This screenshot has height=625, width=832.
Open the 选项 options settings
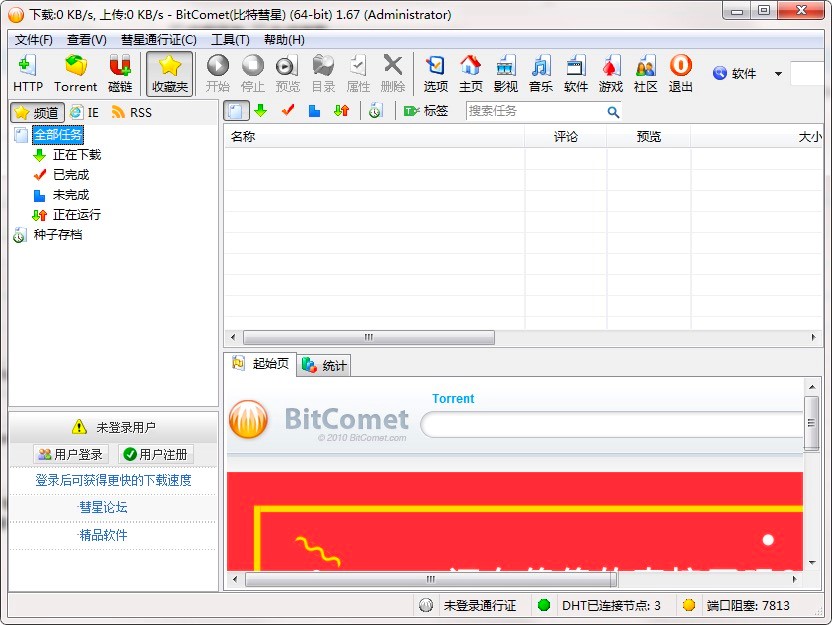[435, 72]
